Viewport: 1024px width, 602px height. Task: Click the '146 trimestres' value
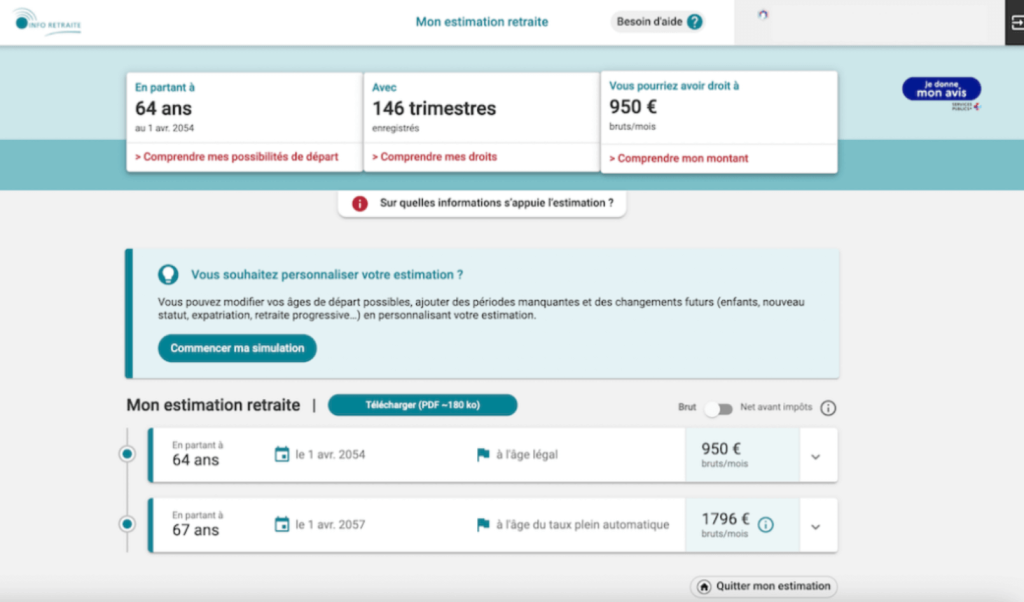coord(434,108)
